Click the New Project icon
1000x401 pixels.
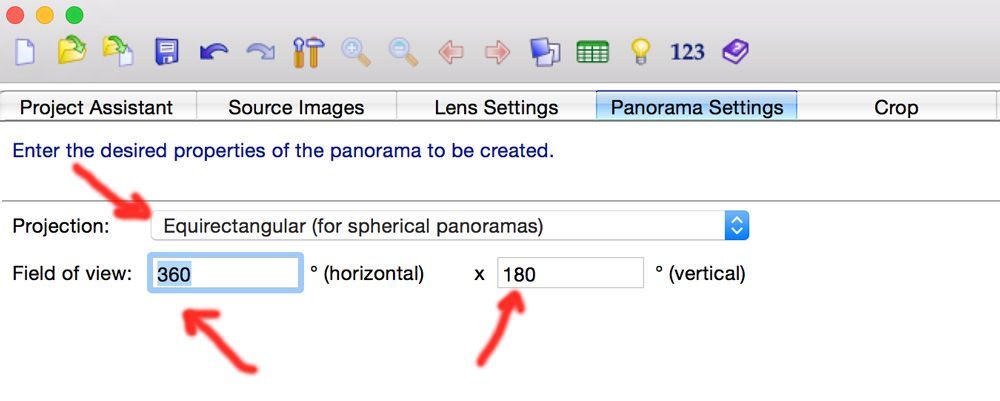tap(24, 52)
